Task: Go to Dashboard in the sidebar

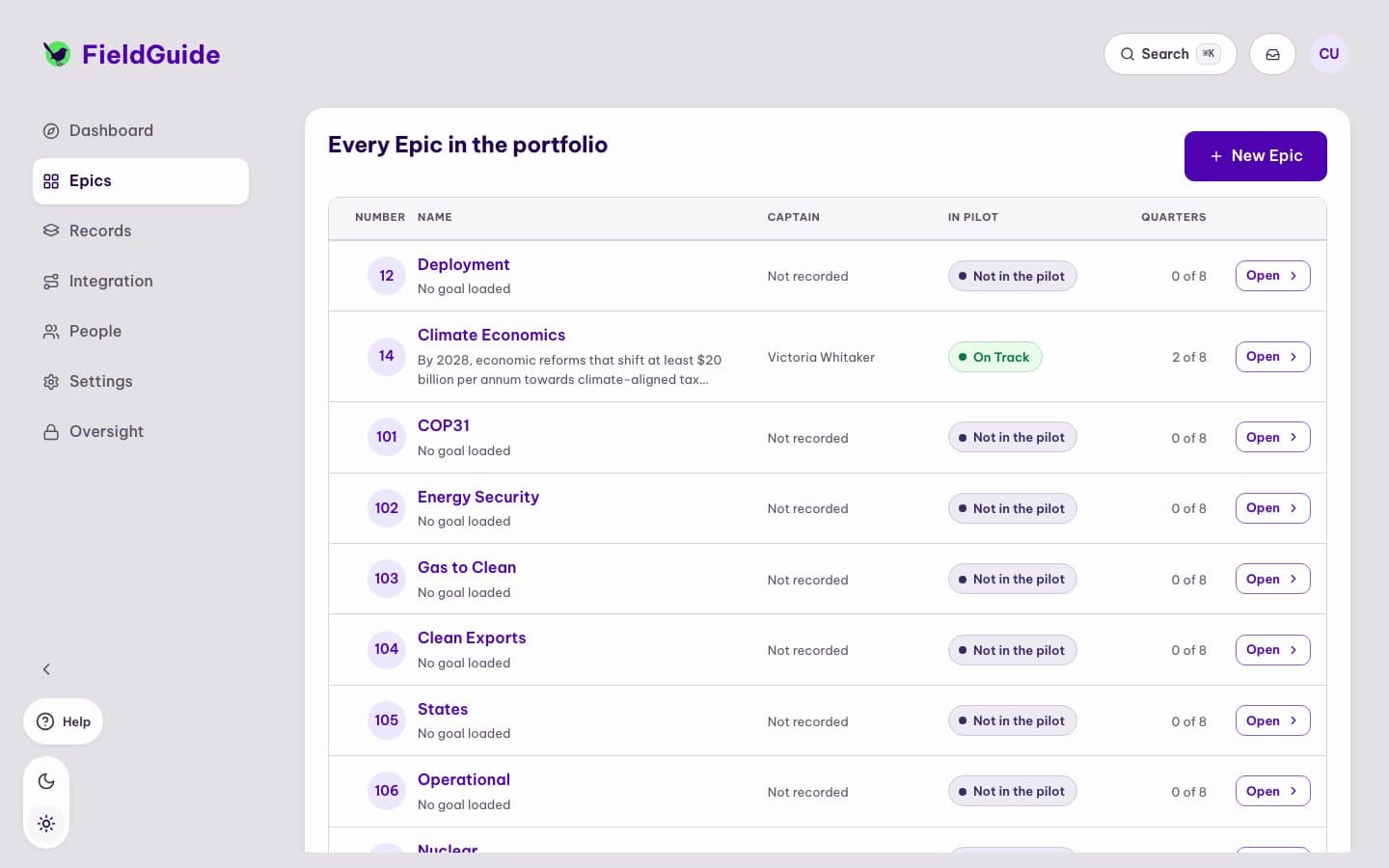Action: pos(141,130)
